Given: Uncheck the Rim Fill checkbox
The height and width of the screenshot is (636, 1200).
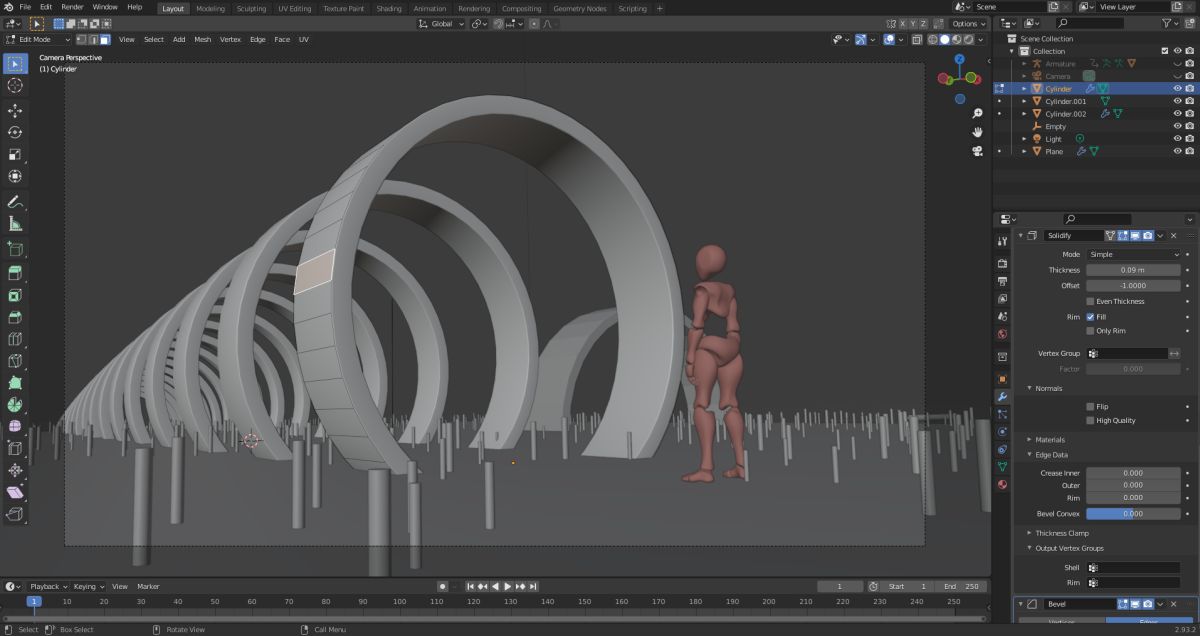Looking at the screenshot, I should (1090, 317).
